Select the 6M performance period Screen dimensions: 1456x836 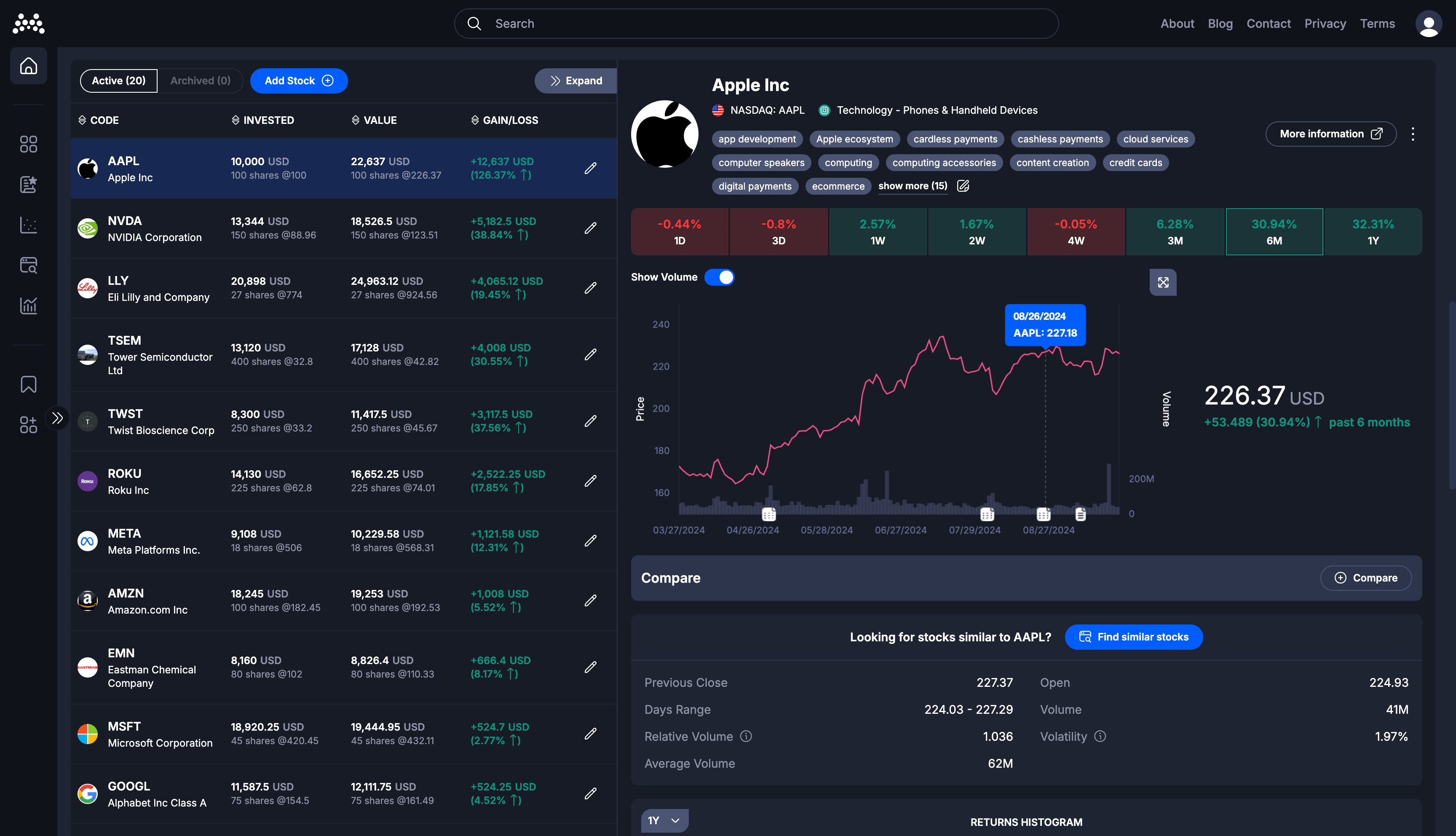pos(1274,231)
